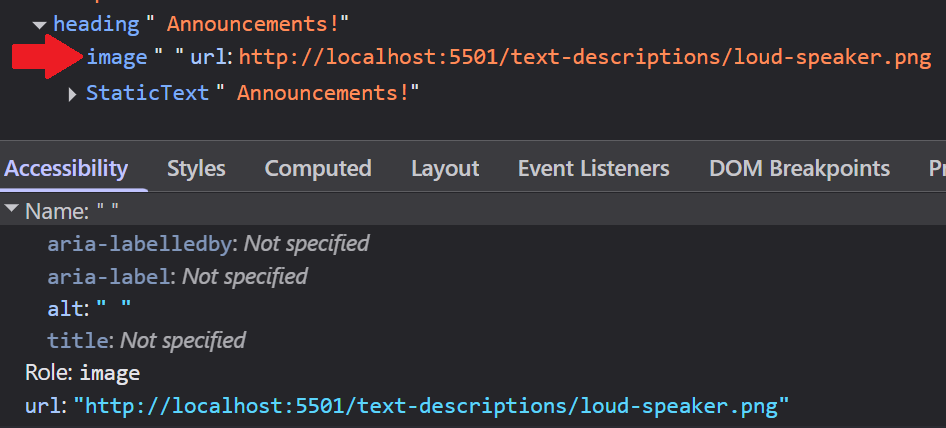Expand the StaticText "Announcements!" node
Image resolution: width=946 pixels, height=428 pixels.
pyautogui.click(x=73, y=94)
